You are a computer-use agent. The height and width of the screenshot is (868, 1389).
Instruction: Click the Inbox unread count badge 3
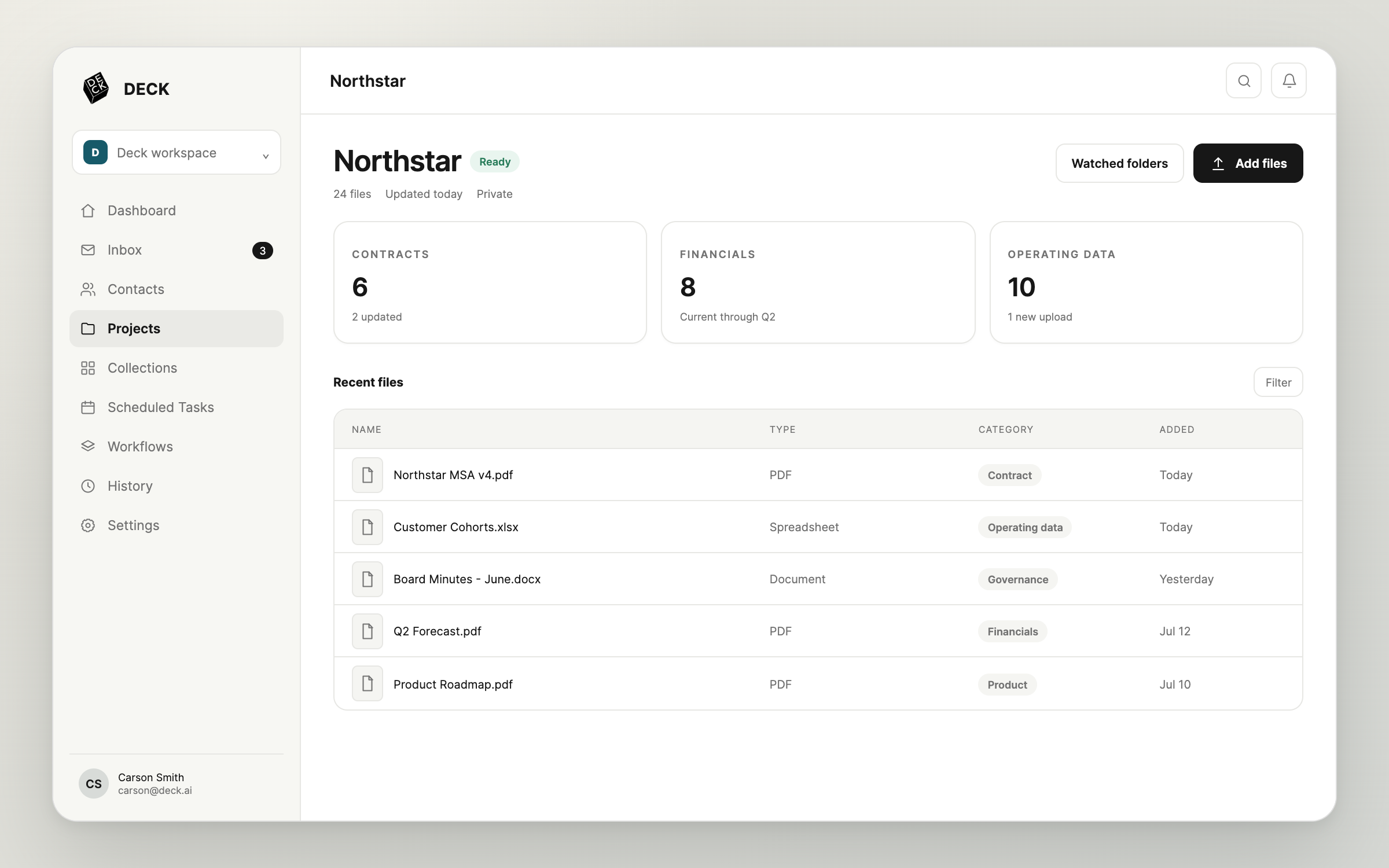(x=263, y=251)
